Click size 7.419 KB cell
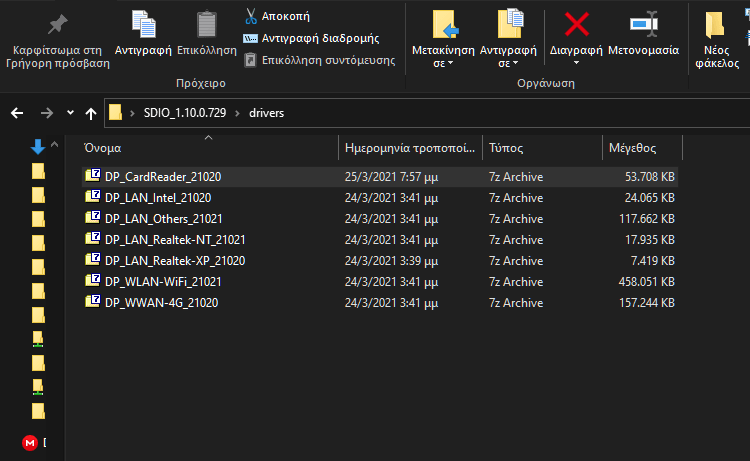The image size is (750, 461). pyautogui.click(x=652, y=261)
